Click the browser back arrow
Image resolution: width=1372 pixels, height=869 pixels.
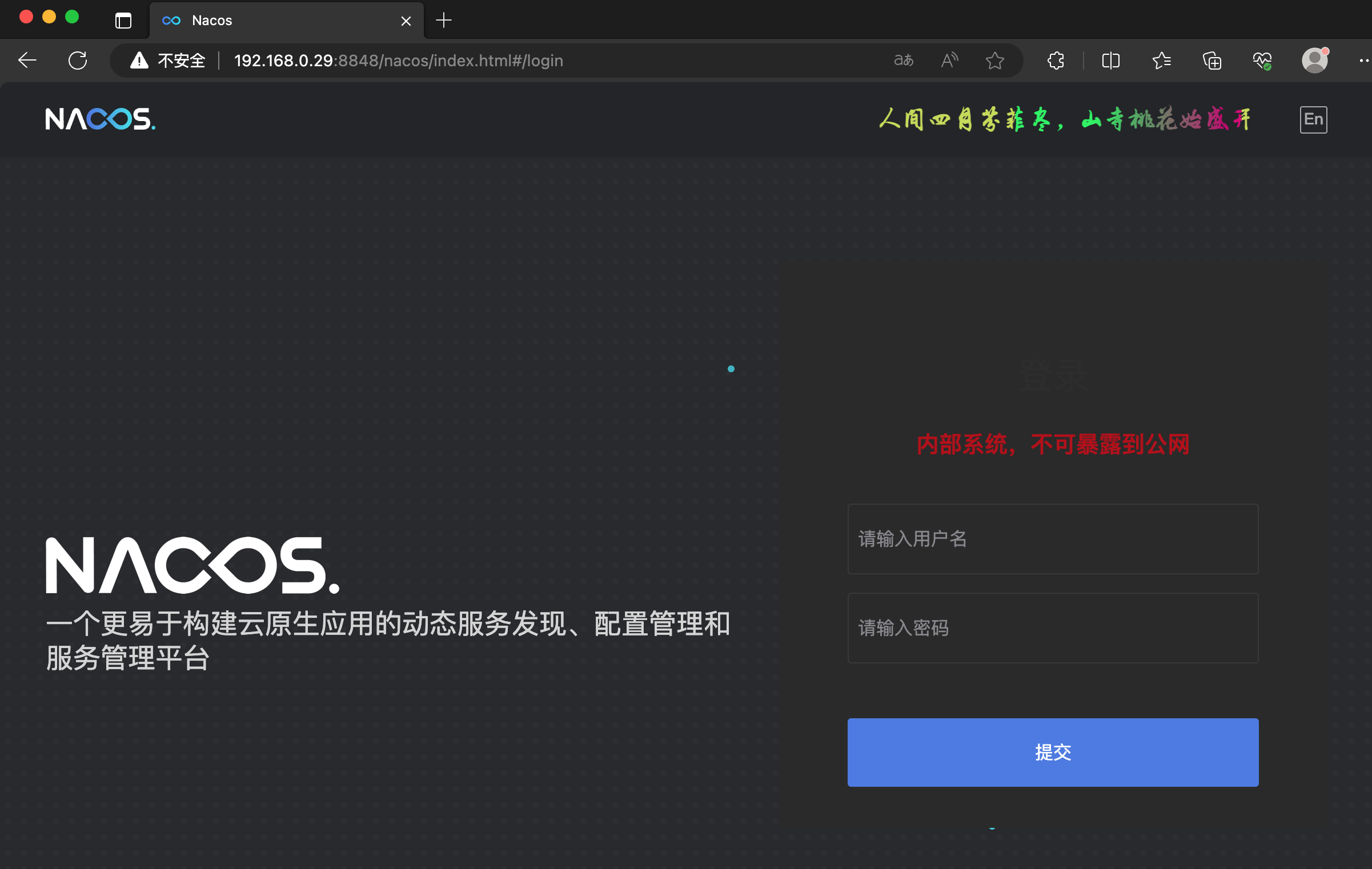coord(27,60)
